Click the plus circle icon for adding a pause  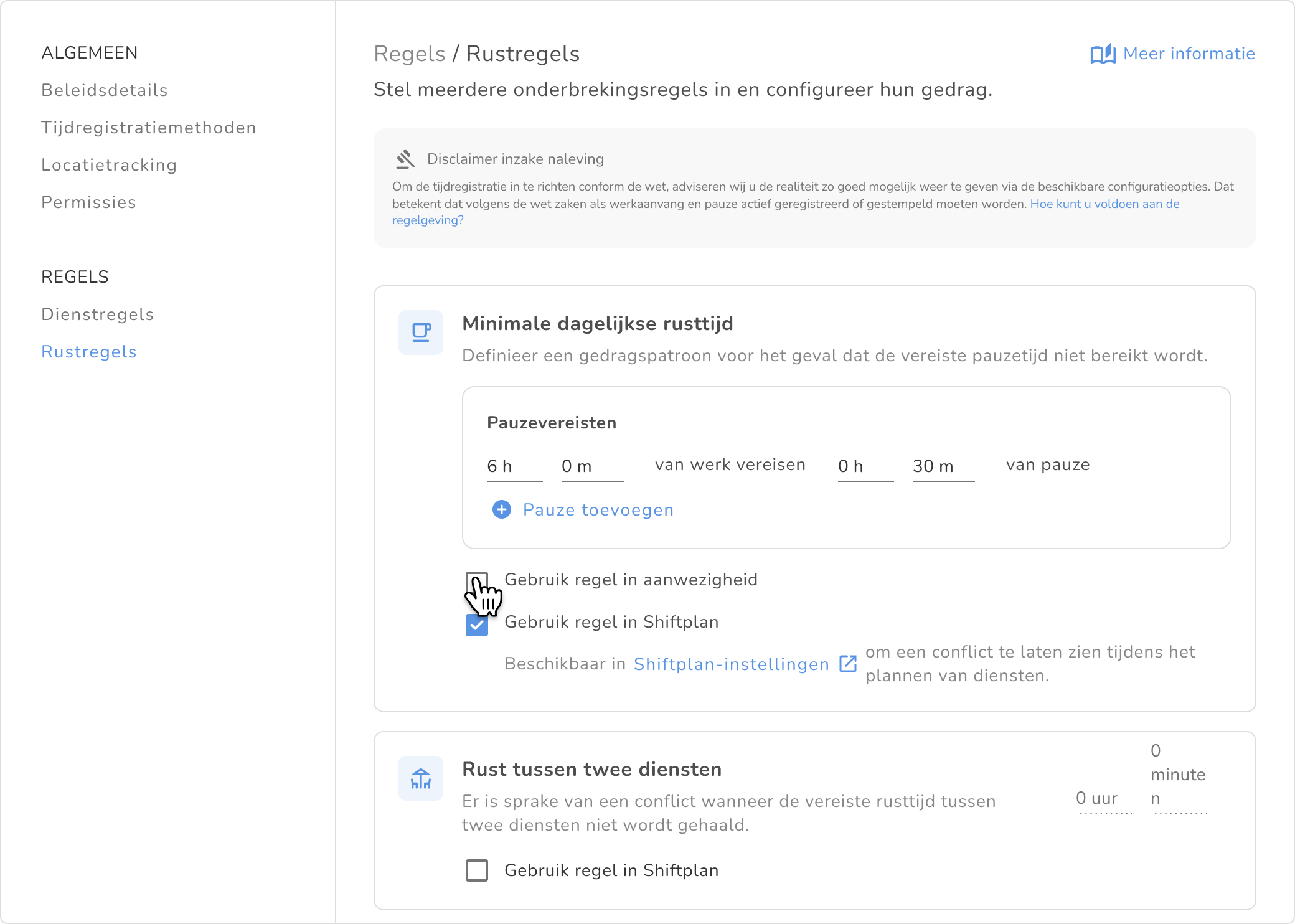pos(502,510)
